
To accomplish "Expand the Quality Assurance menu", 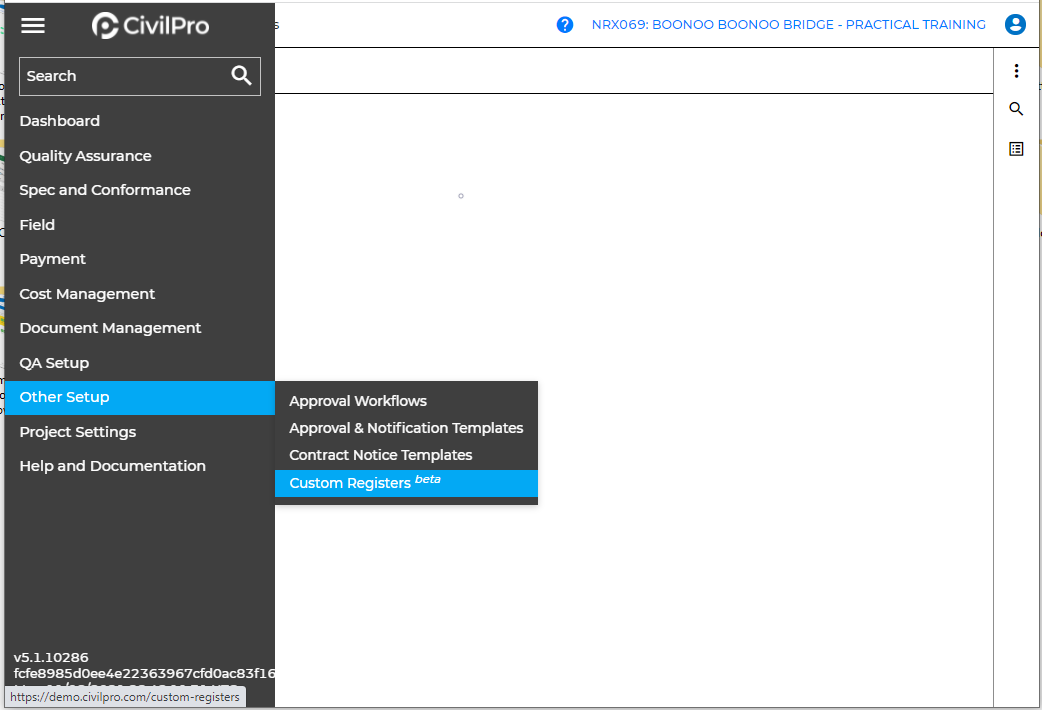I will tap(85, 156).
